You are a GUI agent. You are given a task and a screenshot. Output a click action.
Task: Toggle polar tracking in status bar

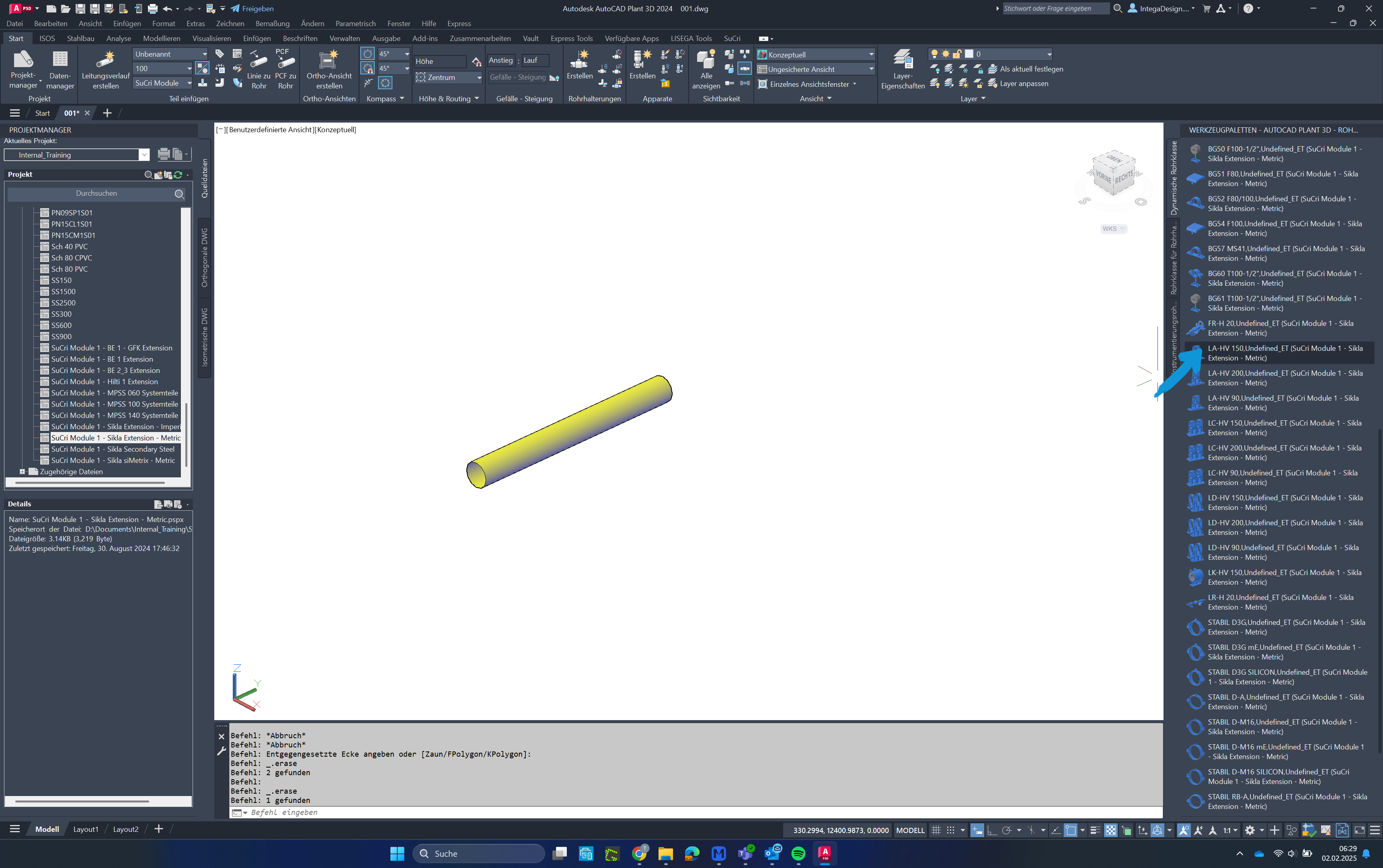click(x=1006, y=830)
